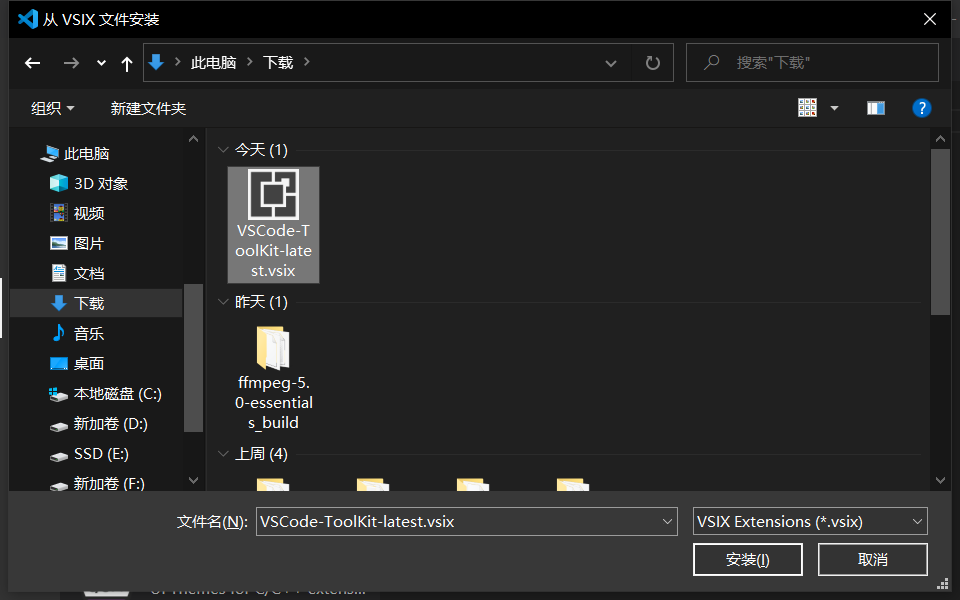
Task: Open help with the blue question mark
Action: (921, 108)
